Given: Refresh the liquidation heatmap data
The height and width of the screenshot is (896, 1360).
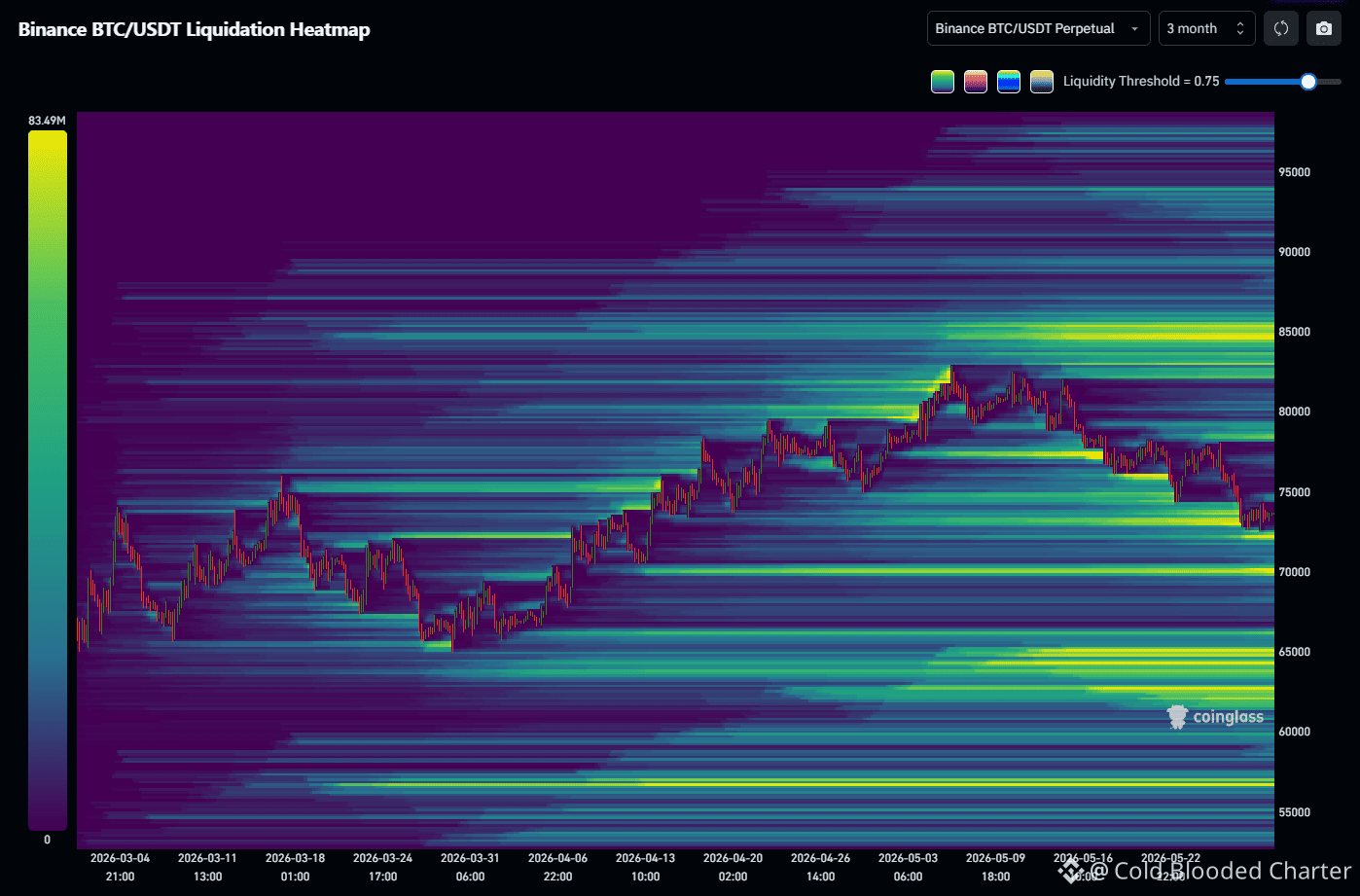Looking at the screenshot, I should pyautogui.click(x=1281, y=29).
